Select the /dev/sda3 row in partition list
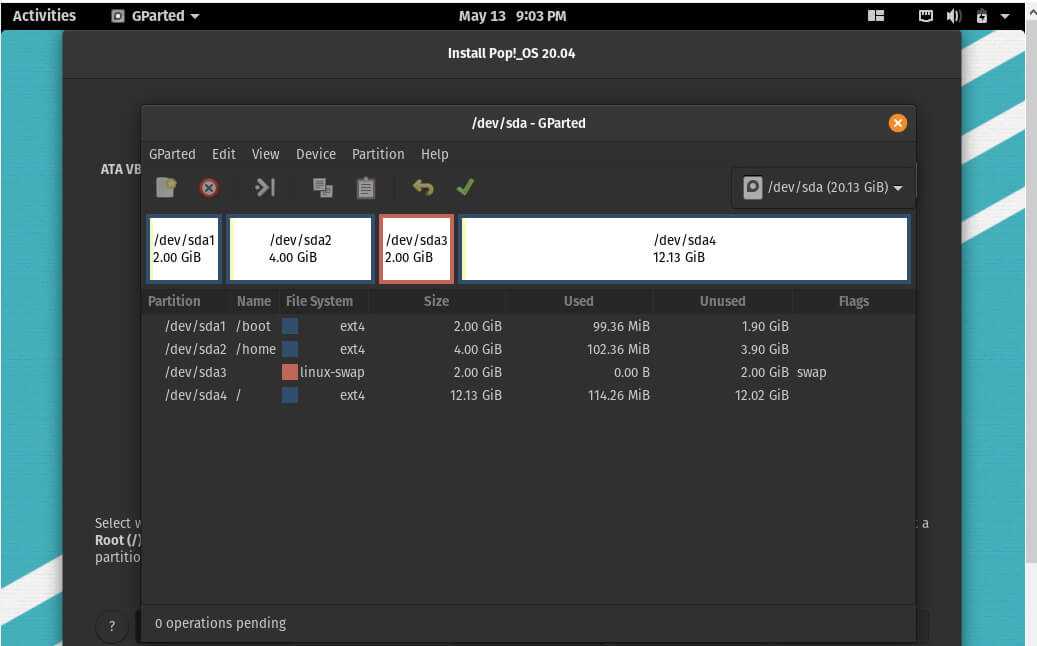 click(x=528, y=372)
